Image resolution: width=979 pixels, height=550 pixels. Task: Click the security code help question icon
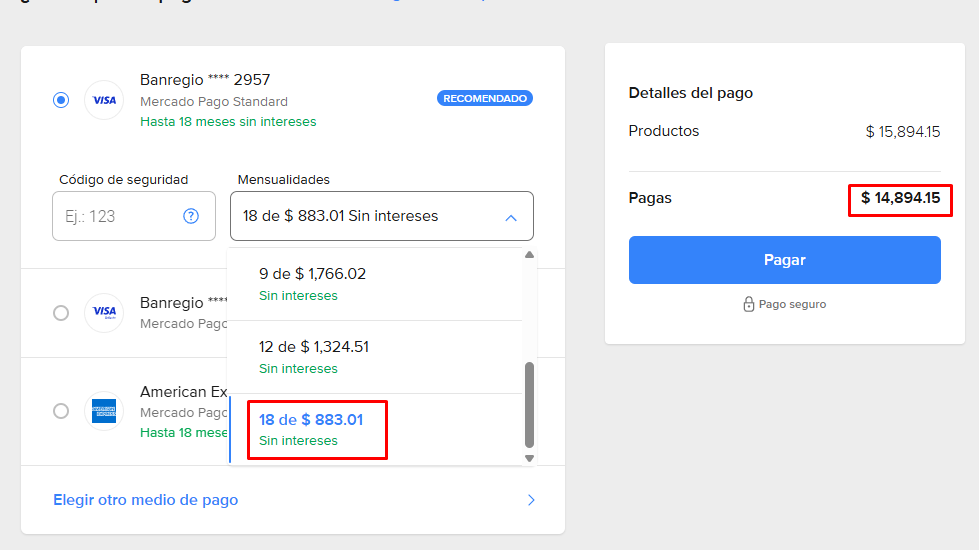(191, 216)
